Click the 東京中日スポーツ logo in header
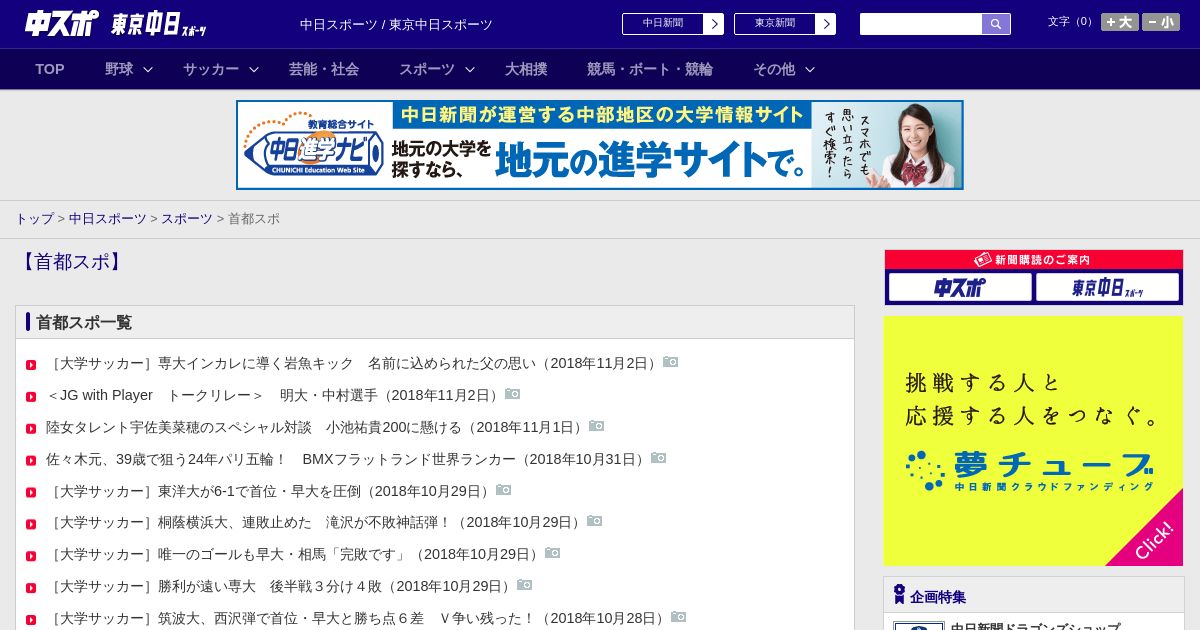 click(158, 24)
